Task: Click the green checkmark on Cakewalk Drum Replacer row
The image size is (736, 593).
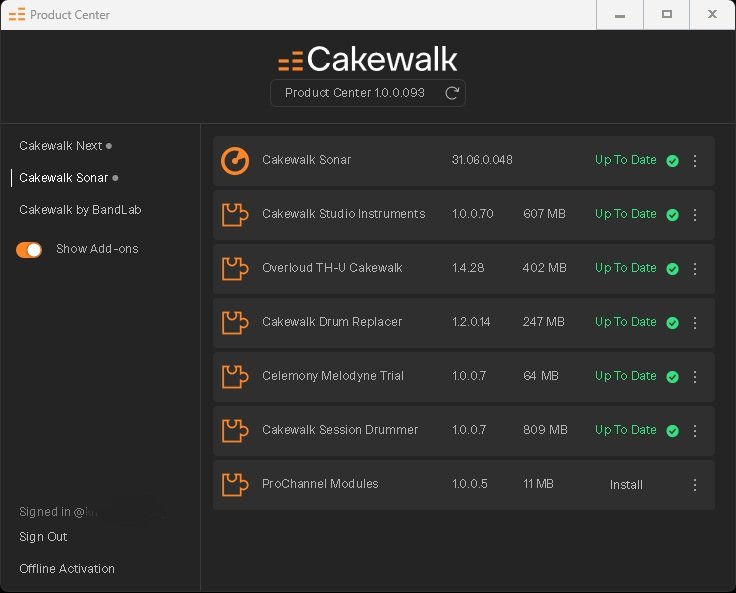Action: click(673, 323)
